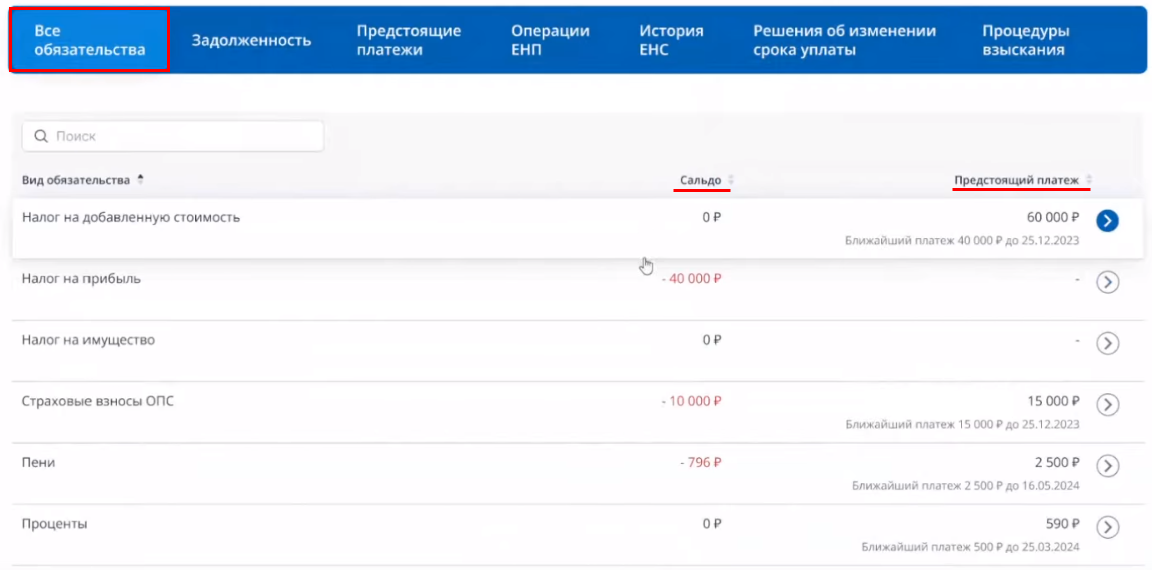Click the Страховые взносы ОПС obligation name

tap(98, 401)
